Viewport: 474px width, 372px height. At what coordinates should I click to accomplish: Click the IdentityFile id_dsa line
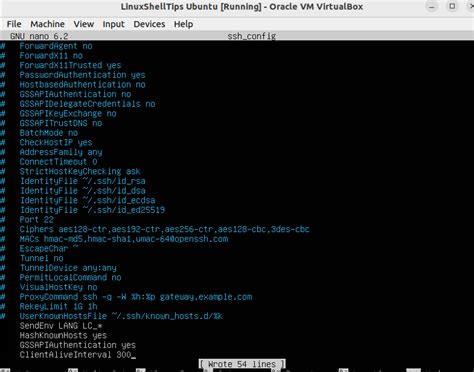[83, 191]
